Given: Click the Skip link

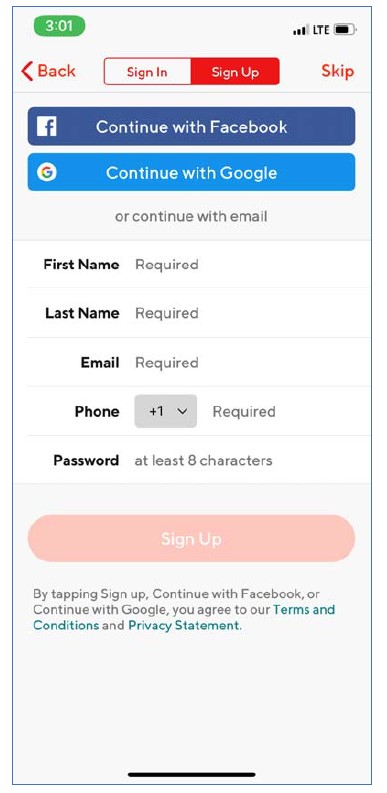Looking at the screenshot, I should pyautogui.click(x=337, y=71).
